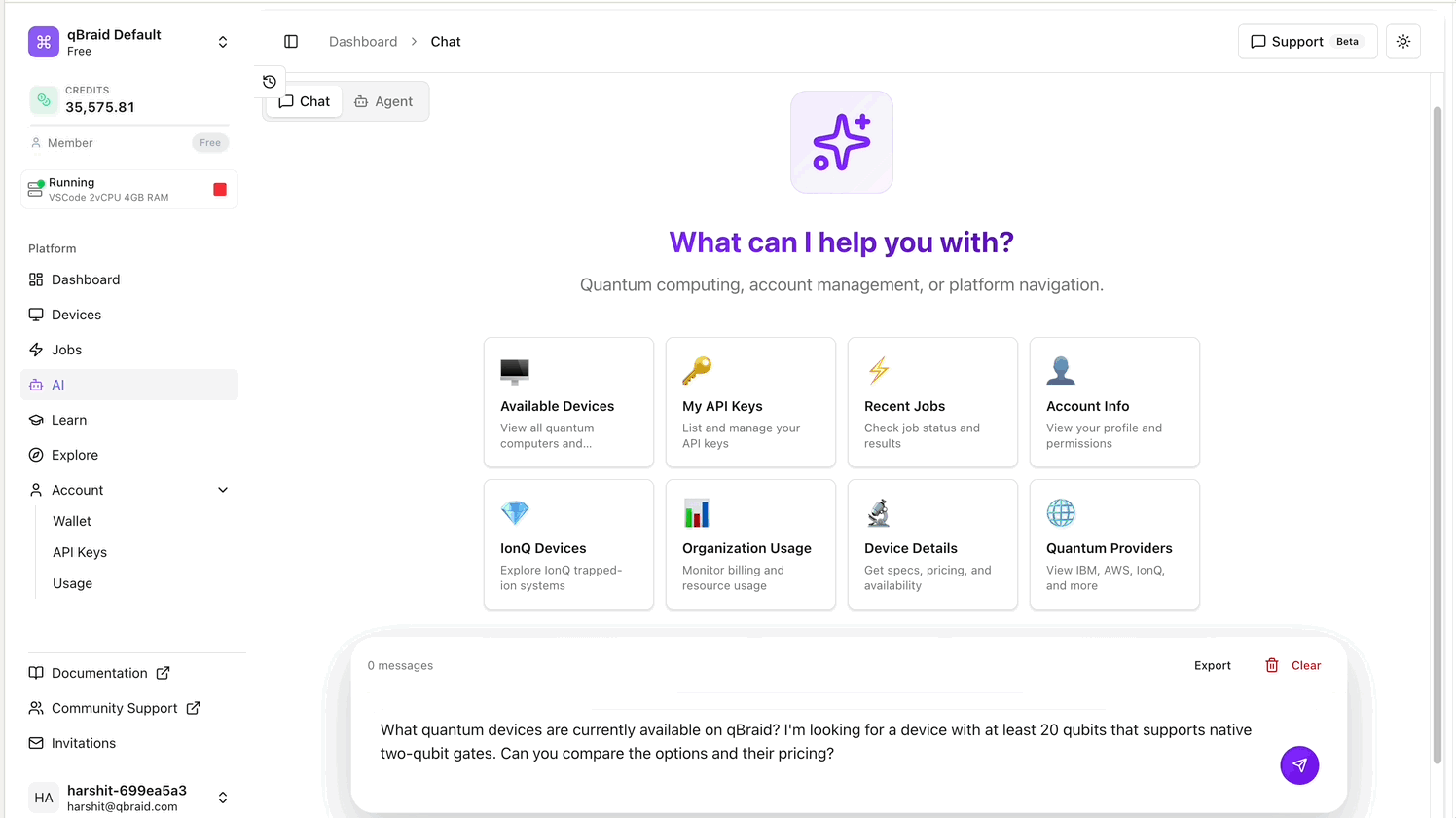
Task: Open the Explore section
Action: 129,455
